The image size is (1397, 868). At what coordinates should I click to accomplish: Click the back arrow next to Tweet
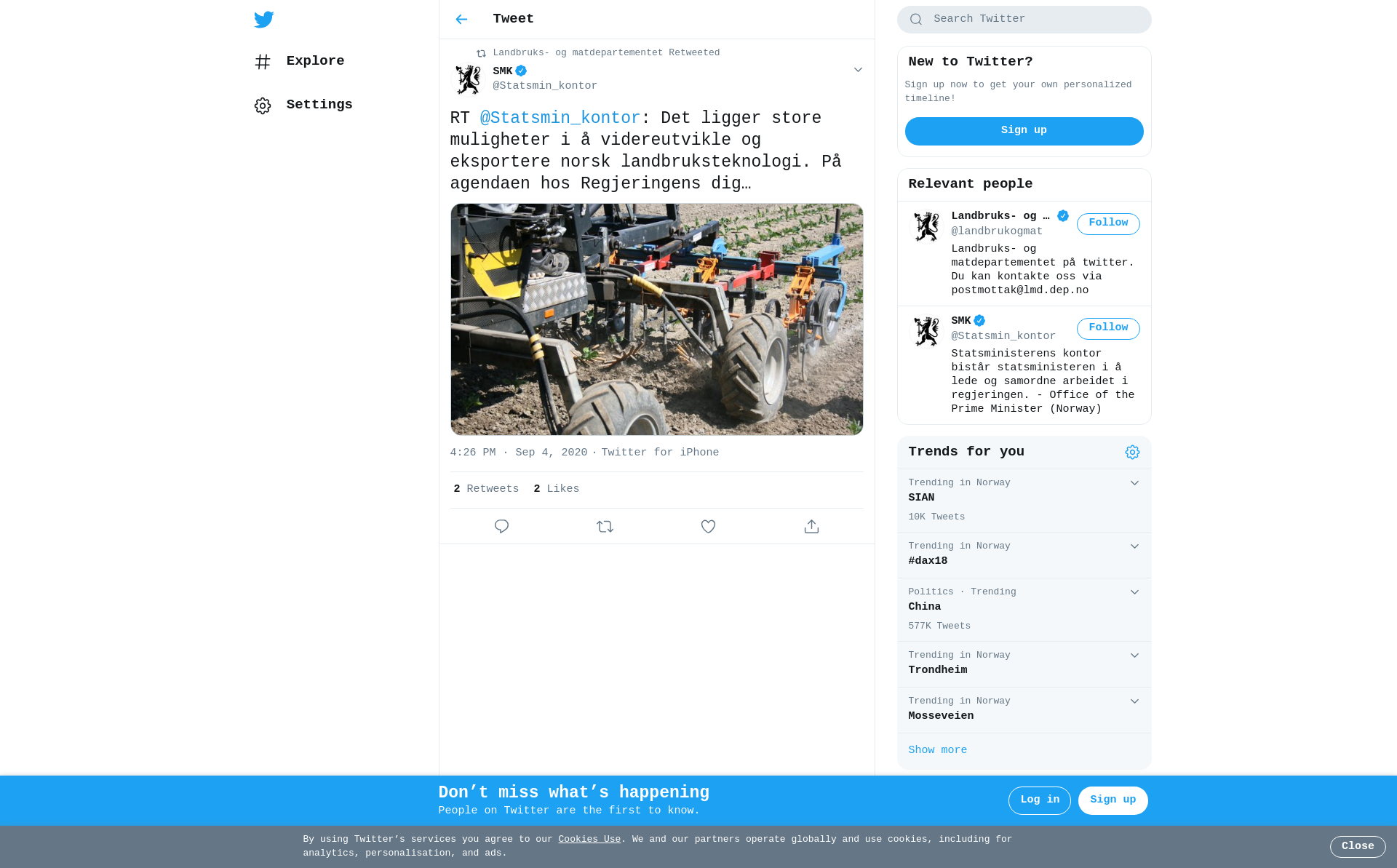pyautogui.click(x=461, y=20)
